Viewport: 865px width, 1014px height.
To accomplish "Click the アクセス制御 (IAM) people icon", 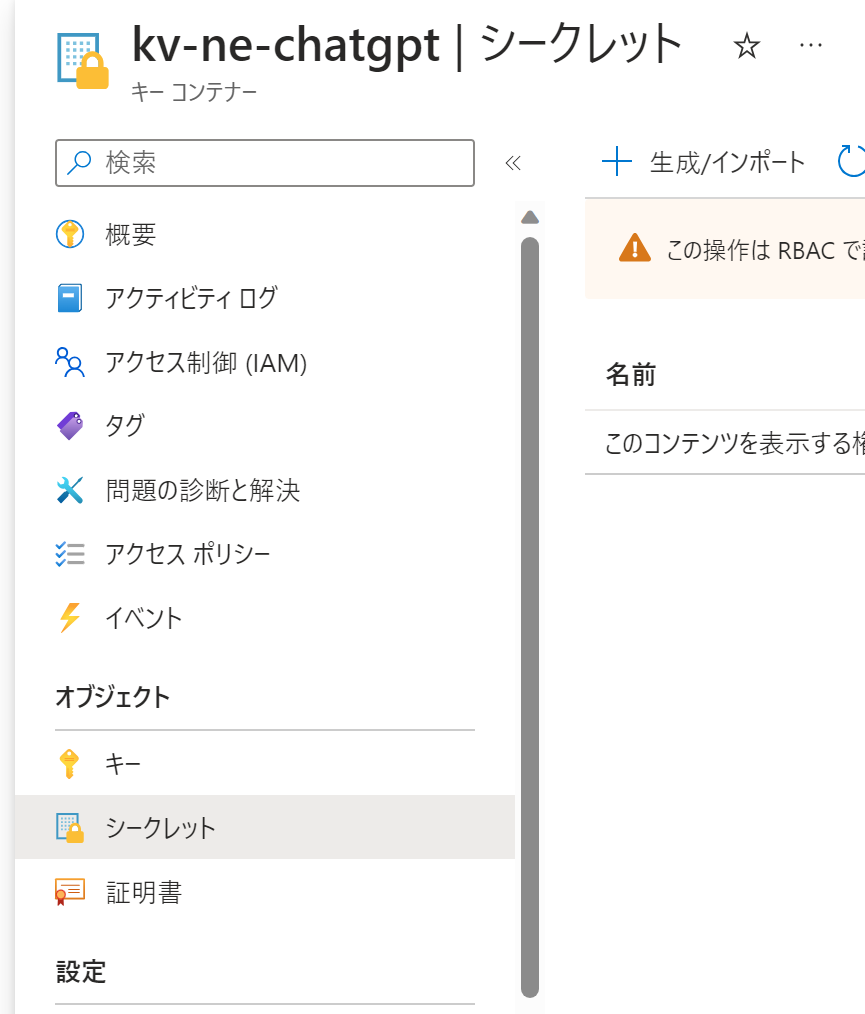I will tap(70, 362).
